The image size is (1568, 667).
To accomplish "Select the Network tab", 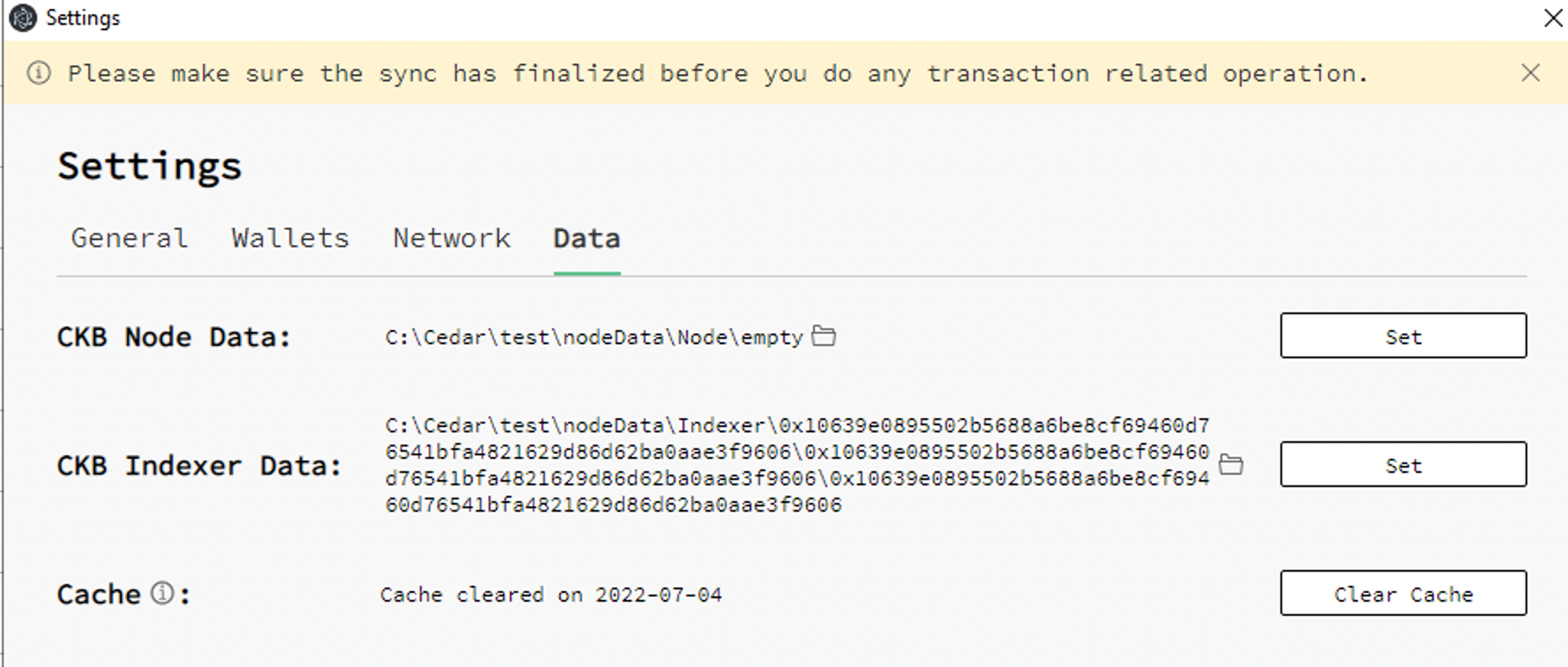I will coord(451,237).
